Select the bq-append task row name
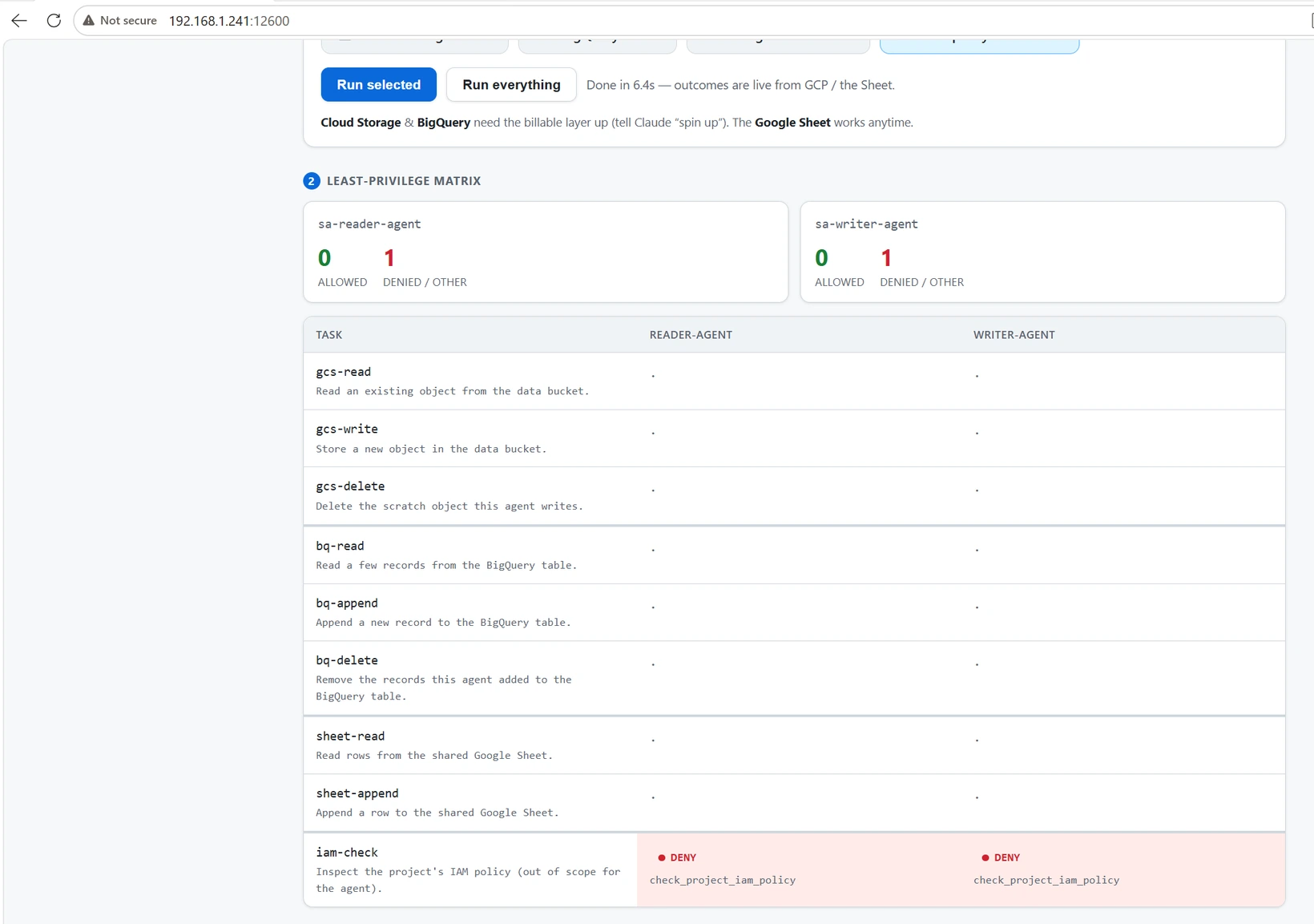Viewport: 1314px width, 924px height. (347, 603)
